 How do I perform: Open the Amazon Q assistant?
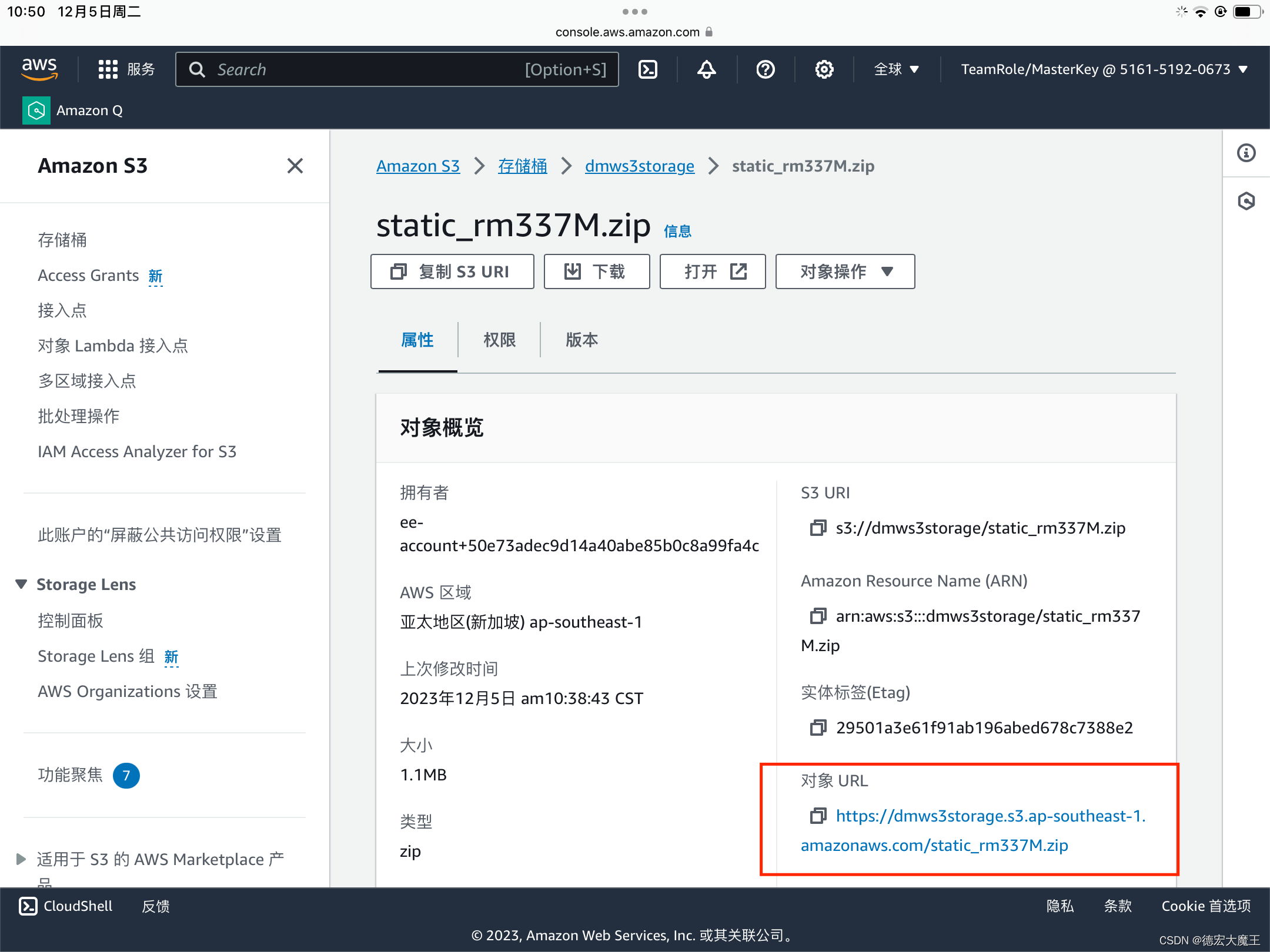[x=73, y=110]
